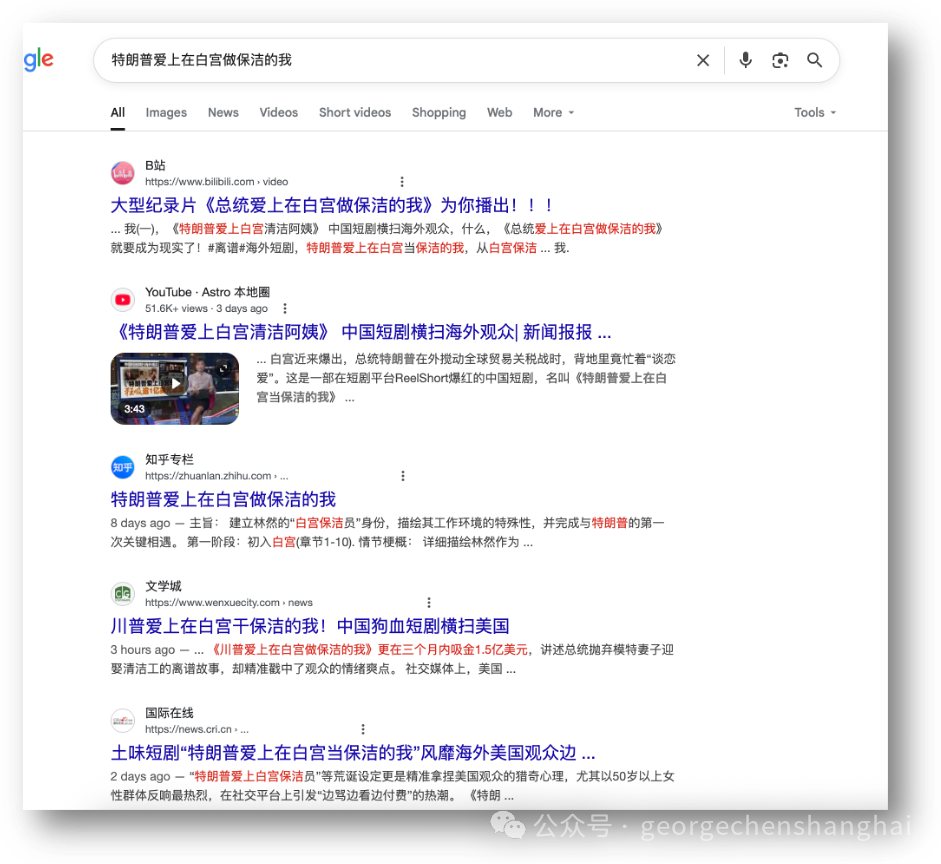Click the https://zhuanlan.zhihu.com URL text
The image size is (941, 864).
pos(217,476)
